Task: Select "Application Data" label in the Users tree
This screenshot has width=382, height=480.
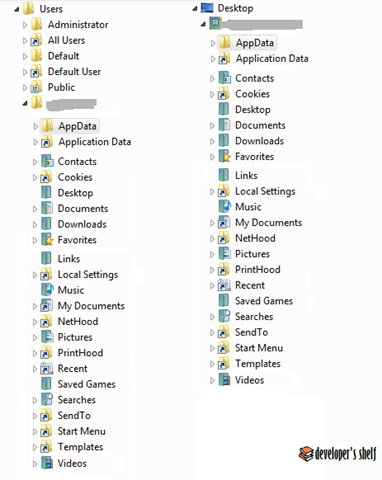Action: (95, 142)
